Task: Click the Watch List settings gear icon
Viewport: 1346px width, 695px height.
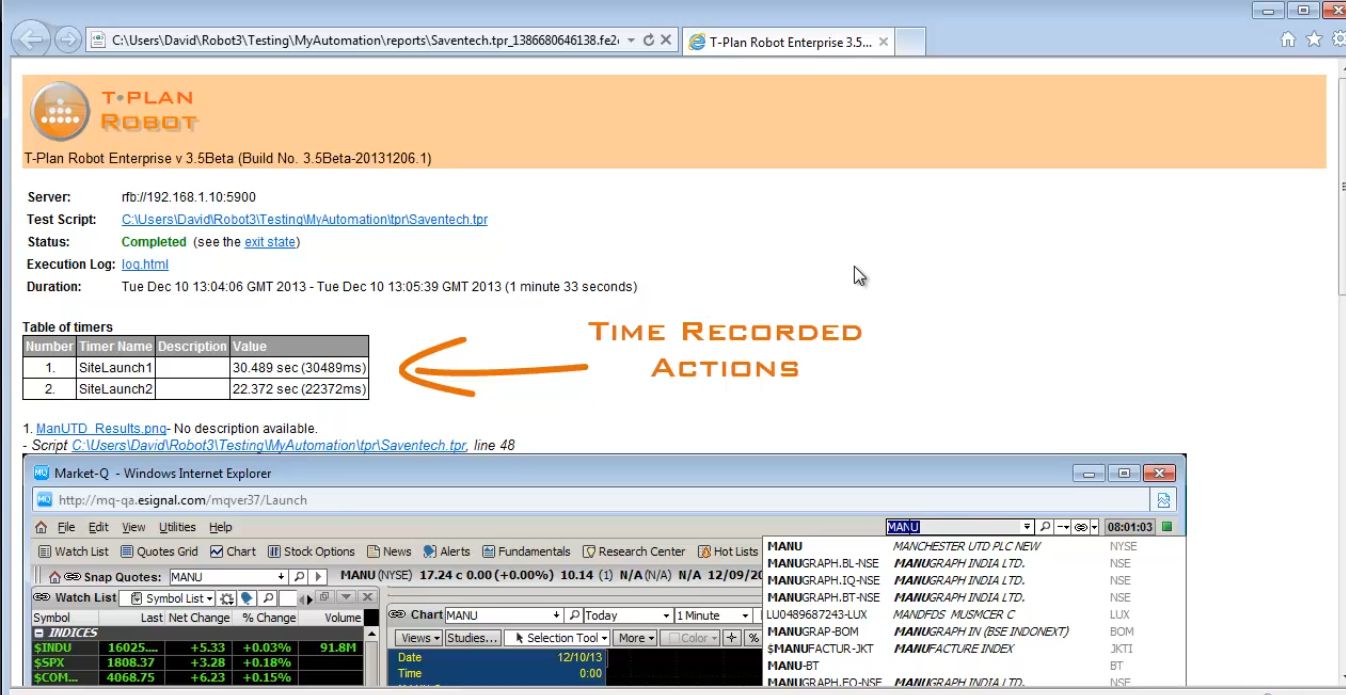Action: pyautogui.click(x=227, y=598)
